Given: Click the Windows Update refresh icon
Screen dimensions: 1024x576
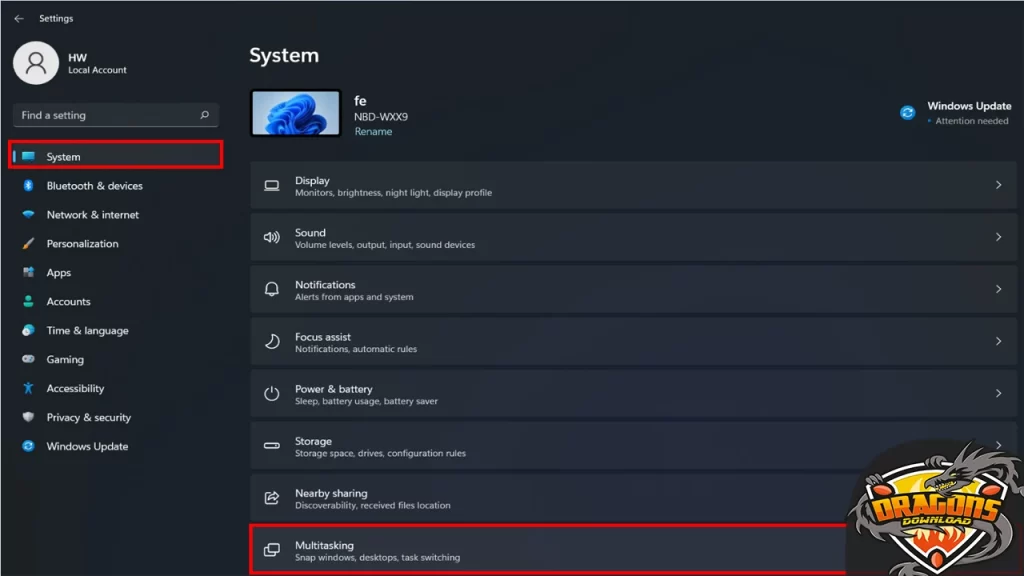Looking at the screenshot, I should (x=907, y=113).
